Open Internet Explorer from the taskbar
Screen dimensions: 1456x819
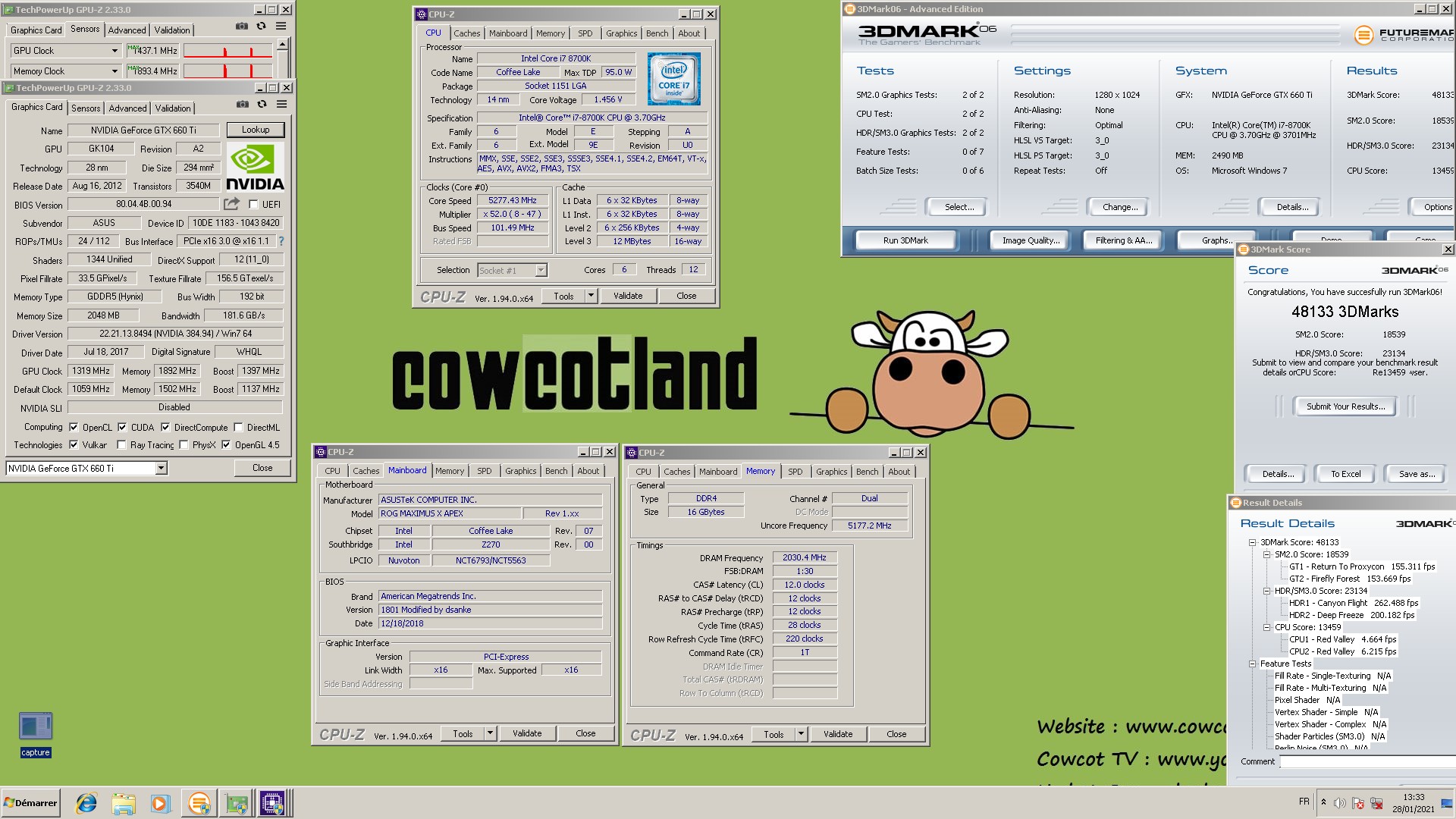[86, 803]
